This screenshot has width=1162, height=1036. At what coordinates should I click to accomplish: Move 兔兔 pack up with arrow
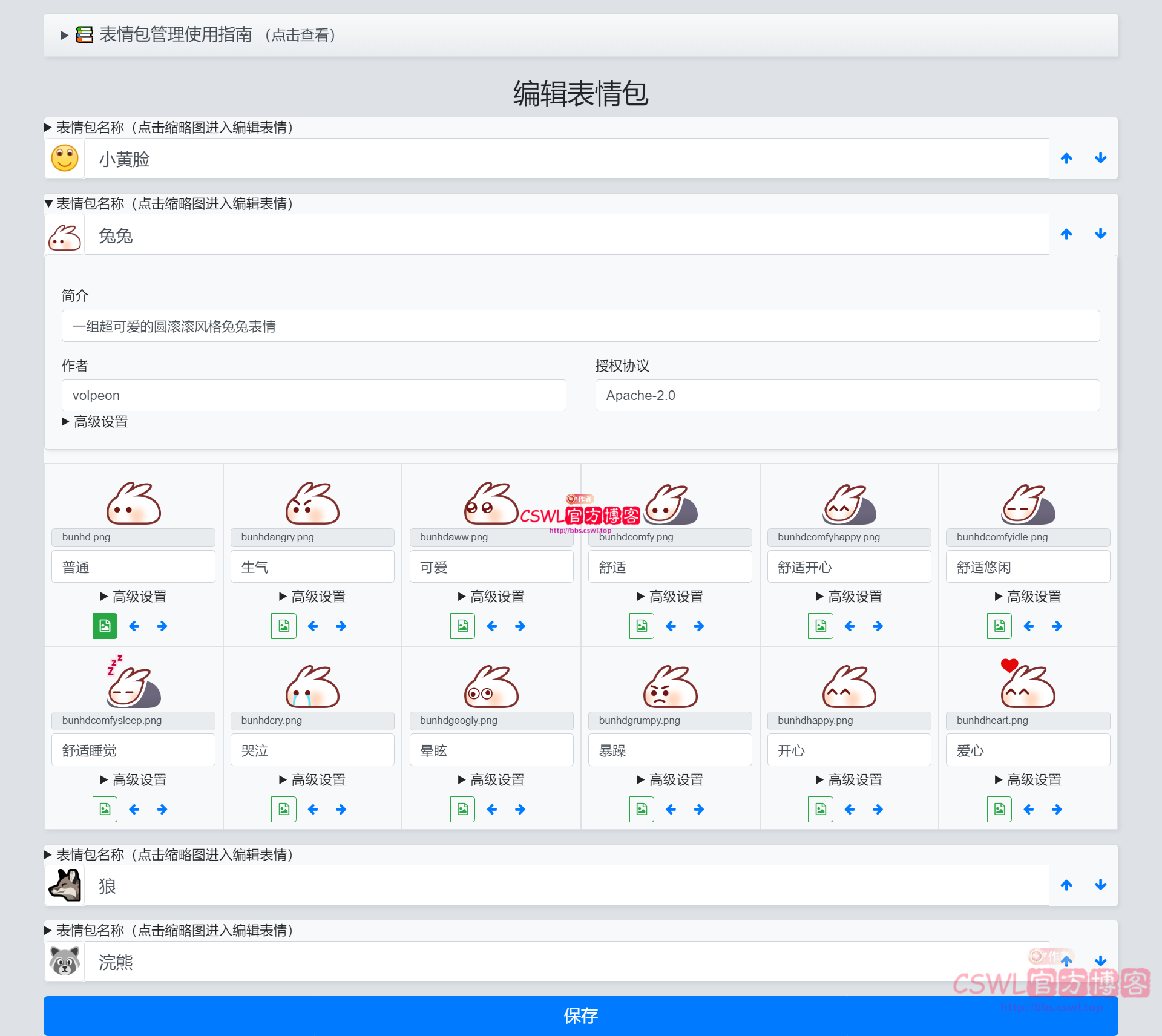[1066, 234]
